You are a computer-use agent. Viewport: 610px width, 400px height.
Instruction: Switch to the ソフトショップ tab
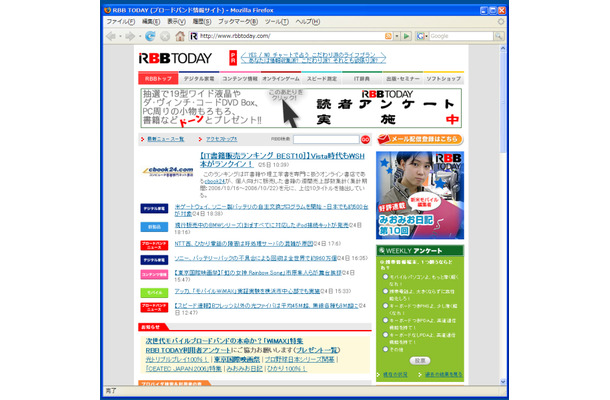pyautogui.click(x=443, y=78)
